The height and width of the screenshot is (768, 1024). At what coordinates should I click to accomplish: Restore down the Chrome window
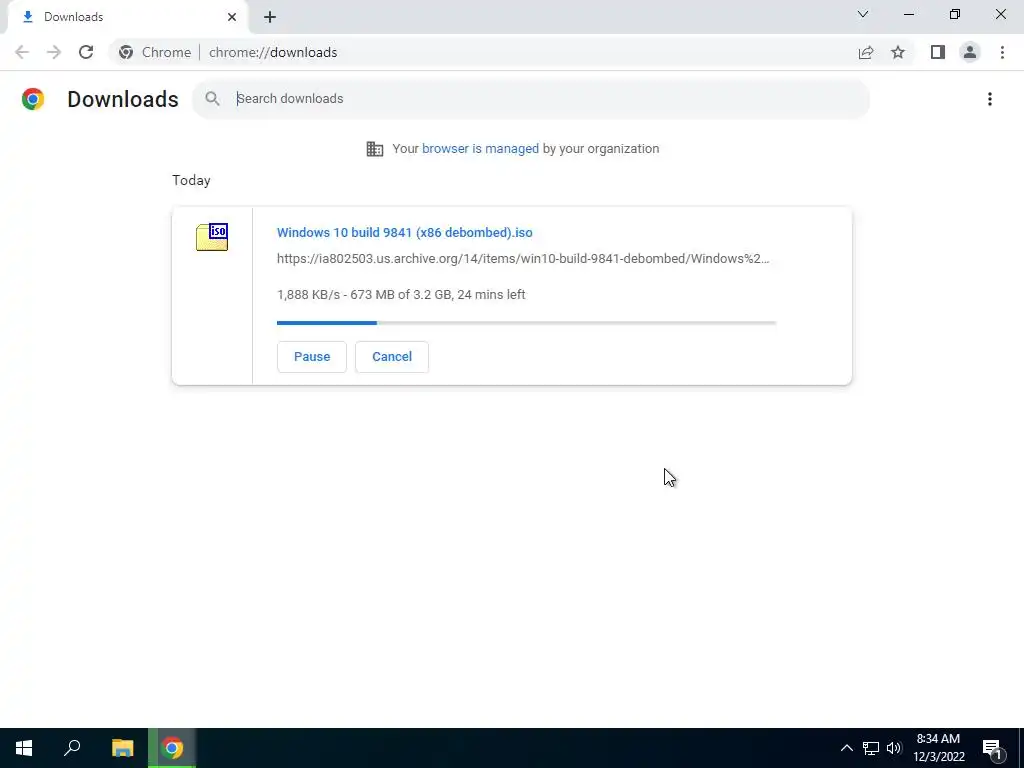pyautogui.click(x=955, y=14)
